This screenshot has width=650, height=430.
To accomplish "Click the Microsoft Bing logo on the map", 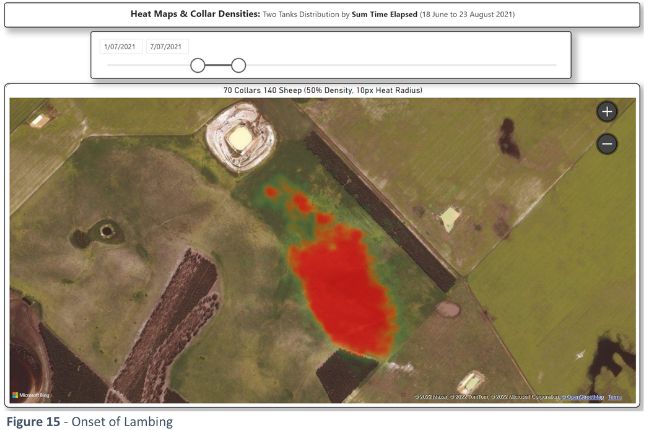I will [x=31, y=395].
